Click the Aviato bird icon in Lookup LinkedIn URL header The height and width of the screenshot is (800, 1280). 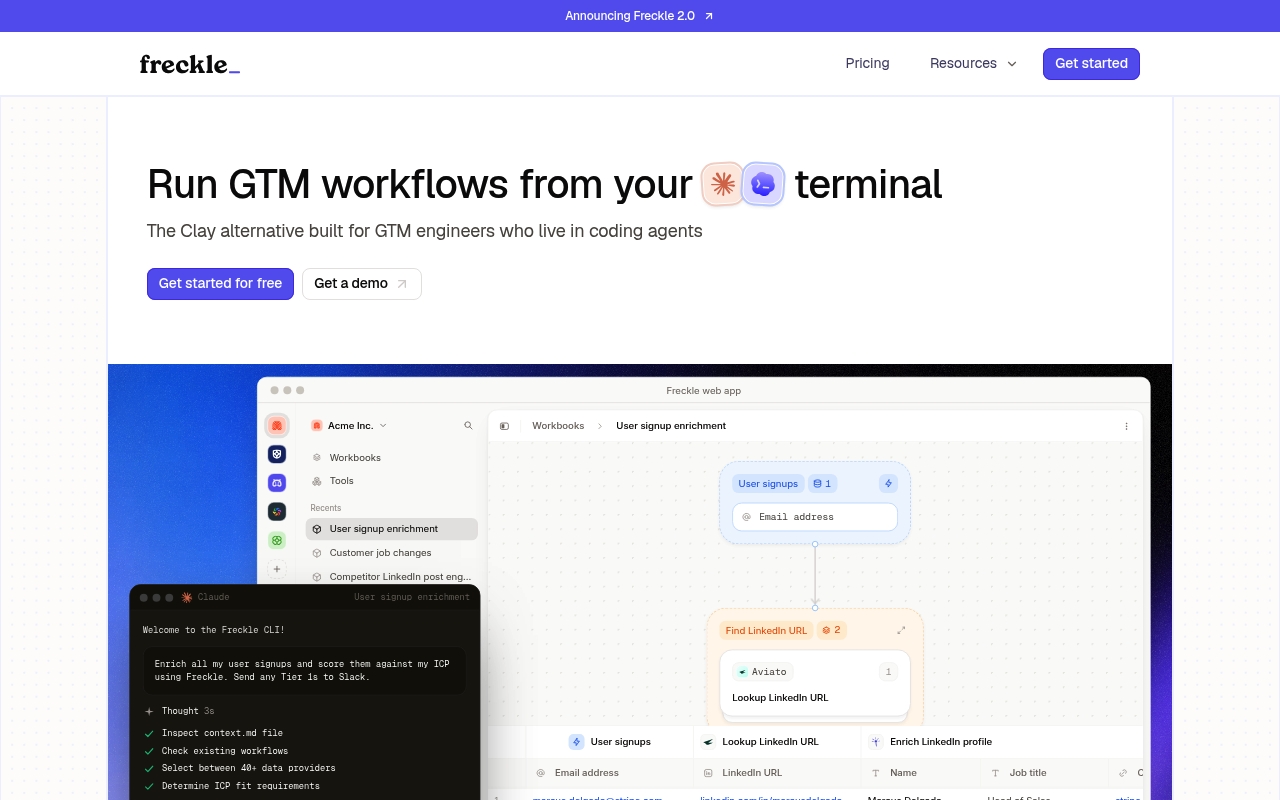708,742
